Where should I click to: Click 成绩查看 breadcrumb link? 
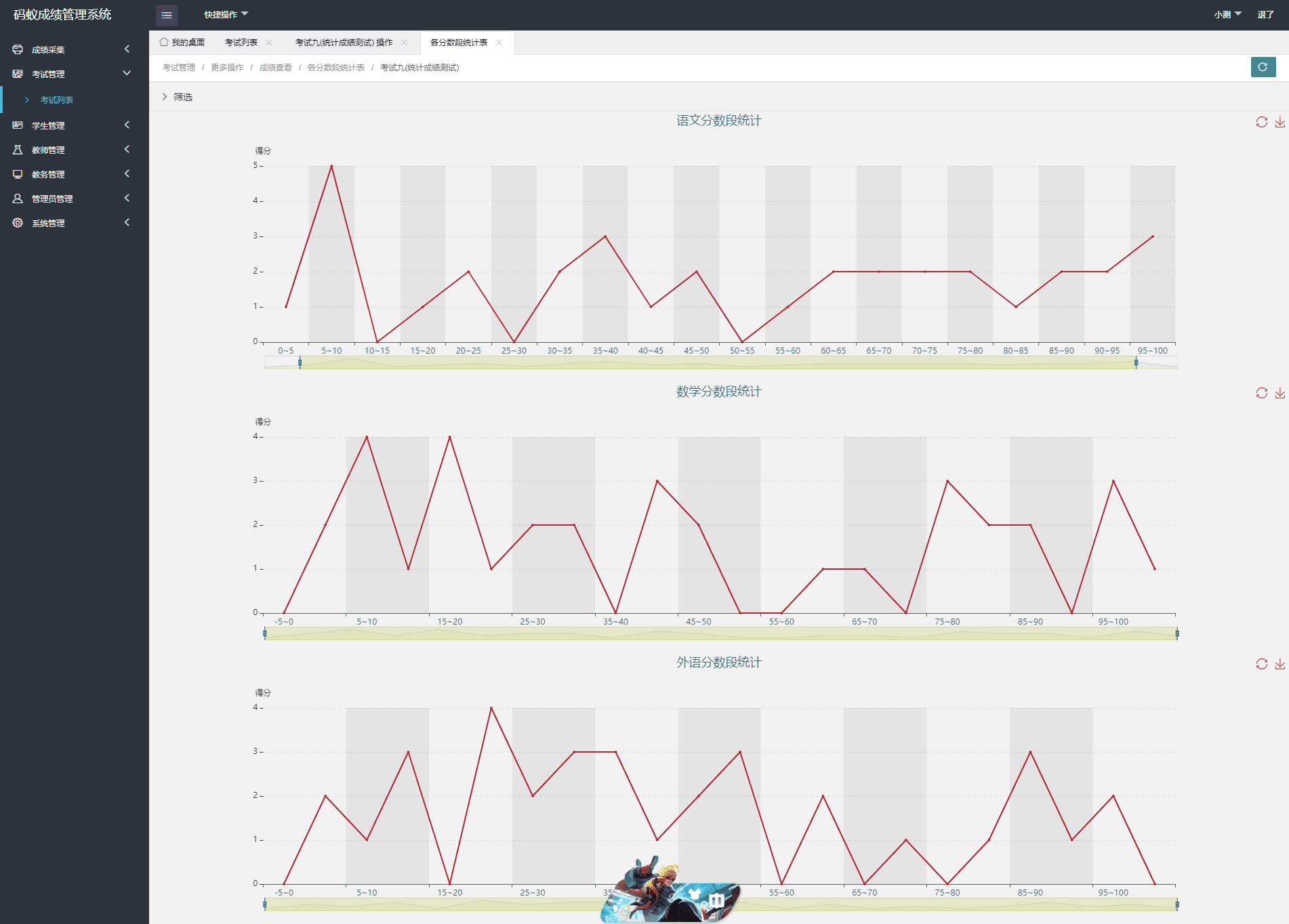(275, 67)
